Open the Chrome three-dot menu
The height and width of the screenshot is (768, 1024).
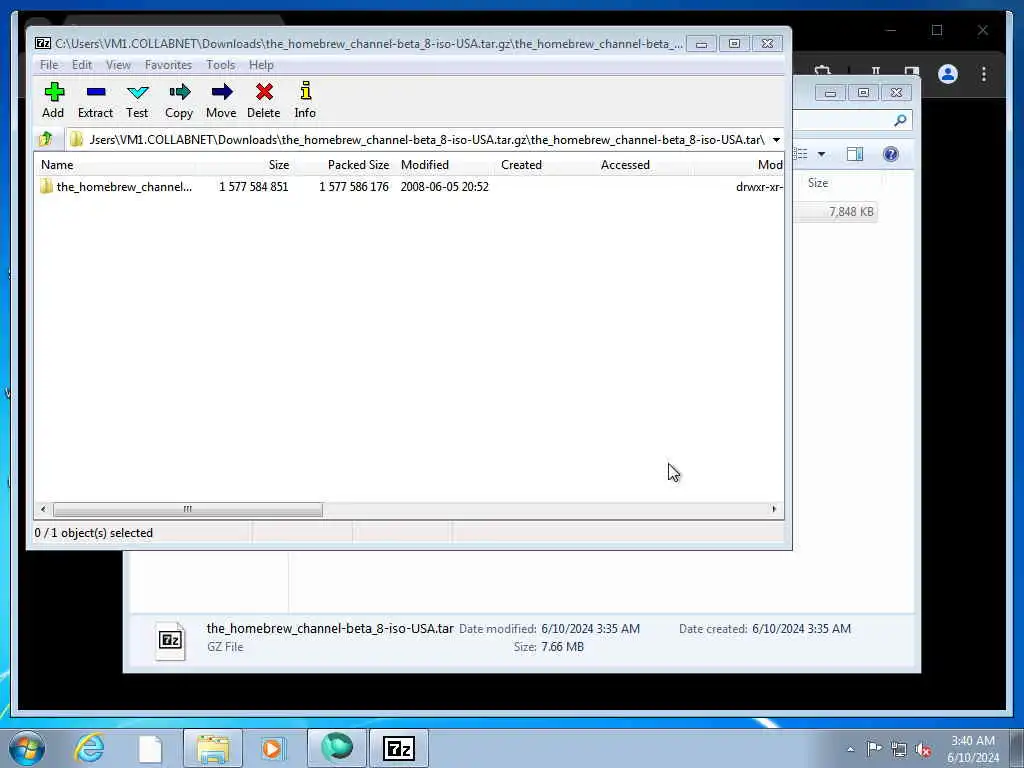pos(984,74)
